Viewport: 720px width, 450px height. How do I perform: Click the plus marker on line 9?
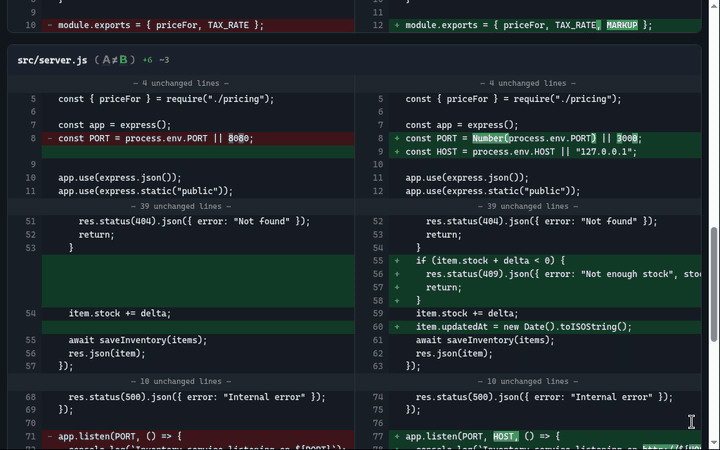point(397,152)
